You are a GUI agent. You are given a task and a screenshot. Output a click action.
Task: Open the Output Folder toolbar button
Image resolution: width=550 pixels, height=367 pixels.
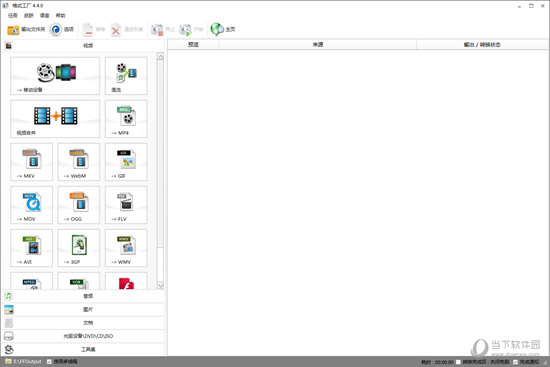click(26, 29)
